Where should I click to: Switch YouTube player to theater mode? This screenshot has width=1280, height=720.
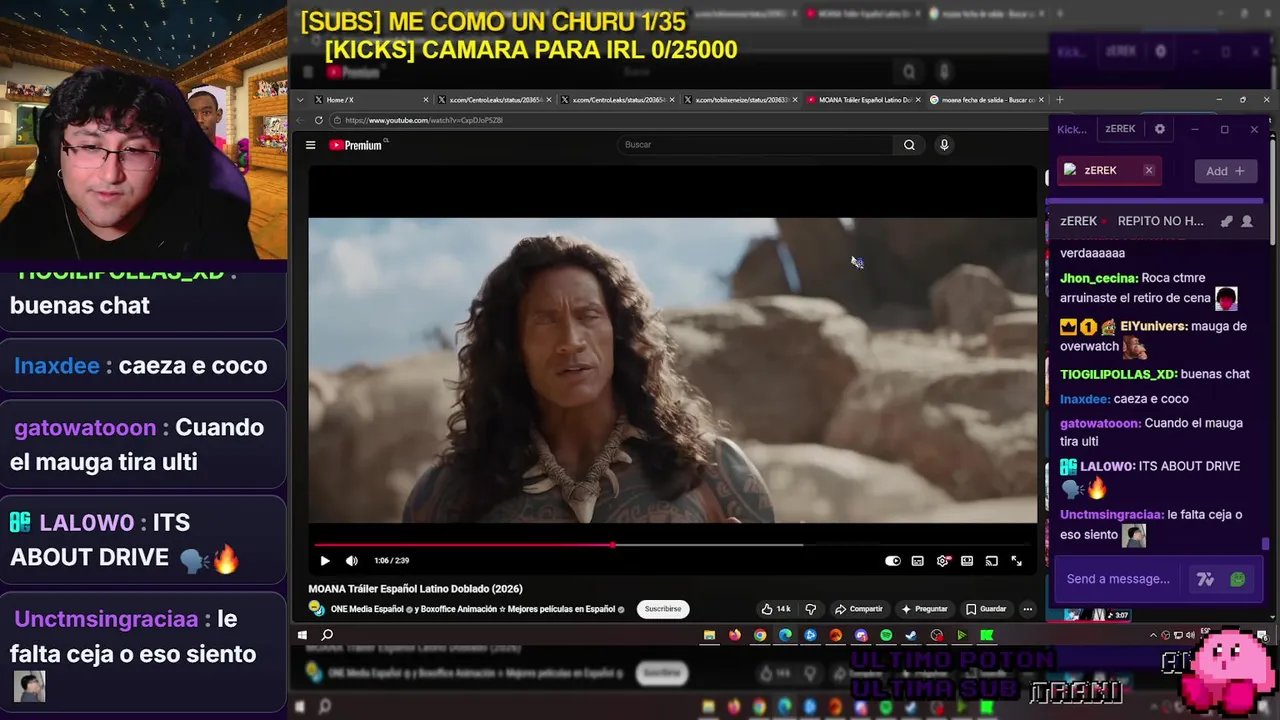(967, 561)
